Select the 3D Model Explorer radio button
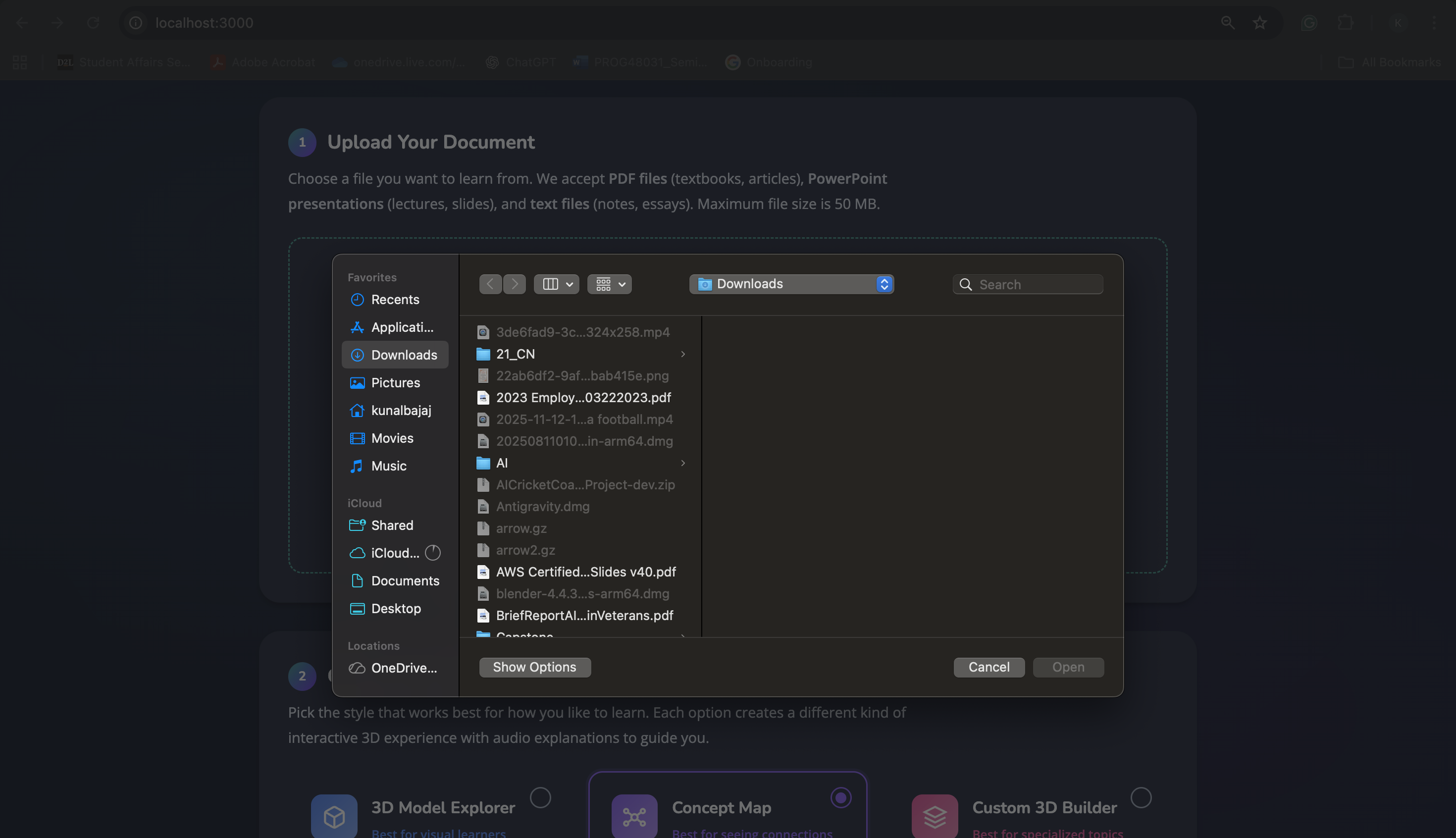Image resolution: width=1456 pixels, height=838 pixels. (540, 798)
